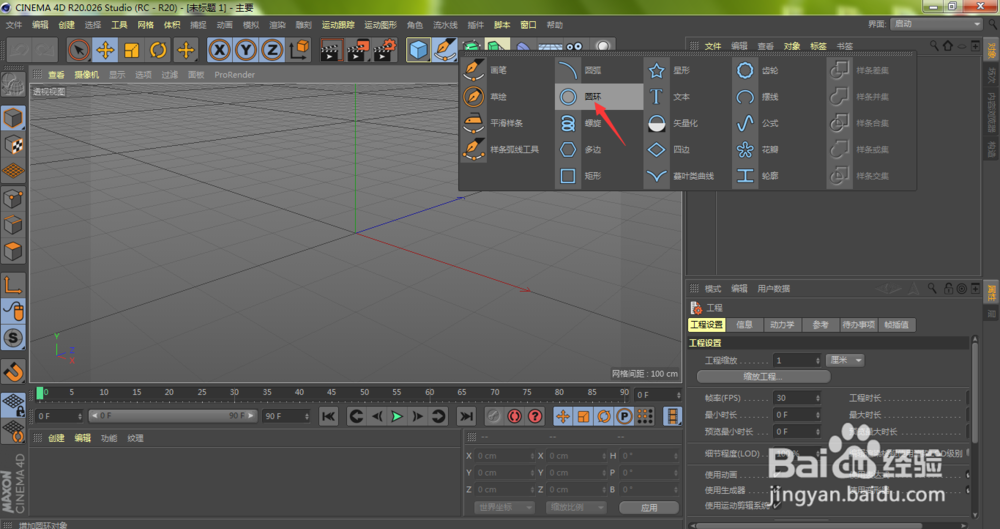
Task: Open the 厘米 units dropdown
Action: [845, 361]
